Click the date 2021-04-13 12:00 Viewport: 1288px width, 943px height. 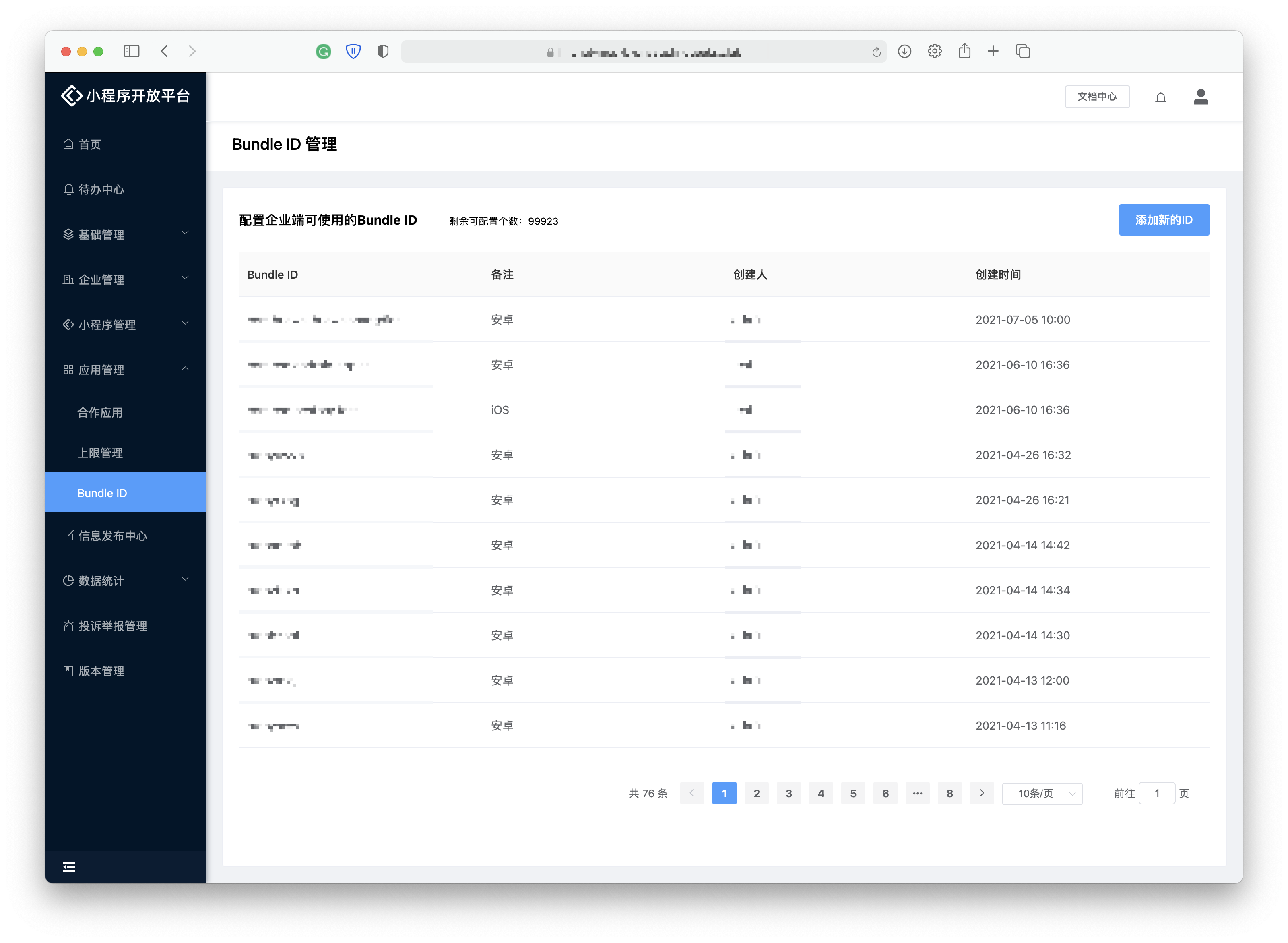point(1022,680)
